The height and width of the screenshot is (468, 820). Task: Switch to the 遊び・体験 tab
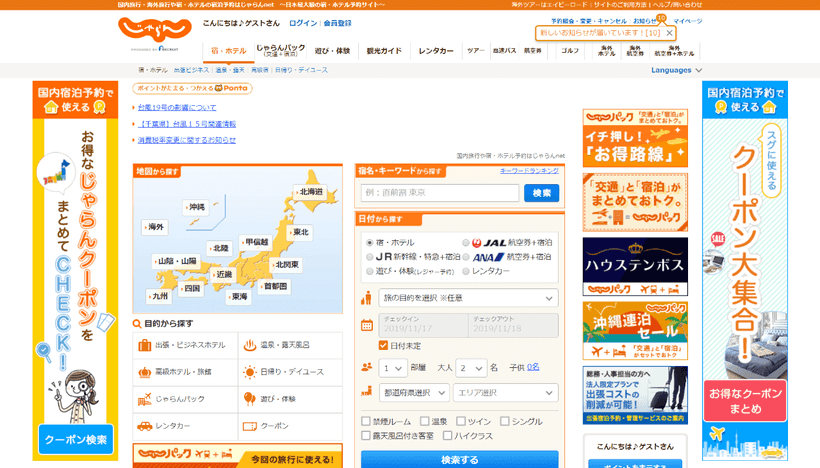[332, 51]
